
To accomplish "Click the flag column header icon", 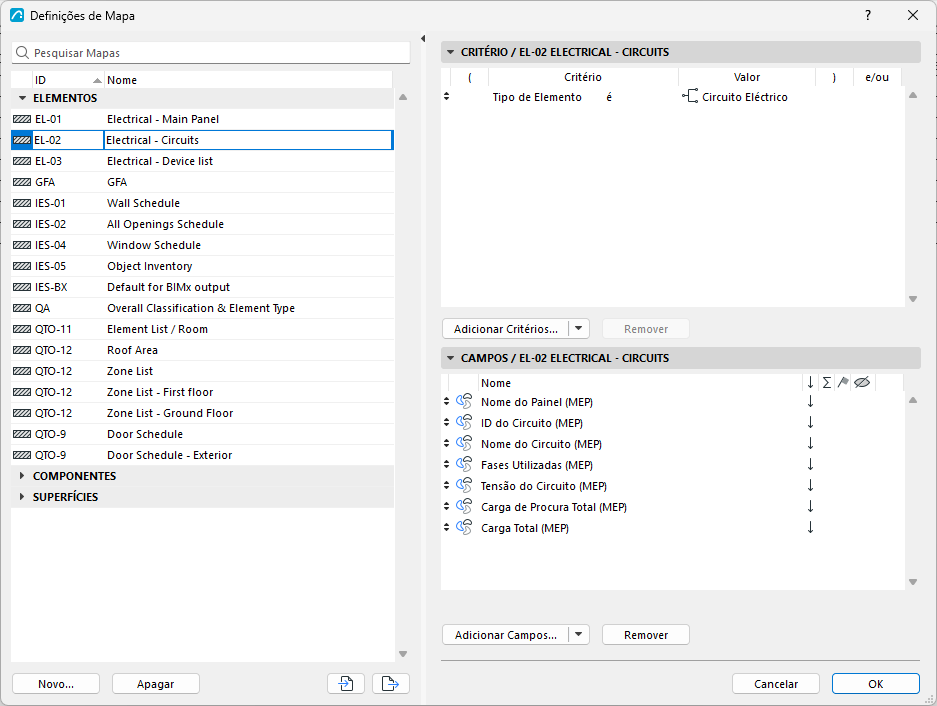I will [x=843, y=383].
